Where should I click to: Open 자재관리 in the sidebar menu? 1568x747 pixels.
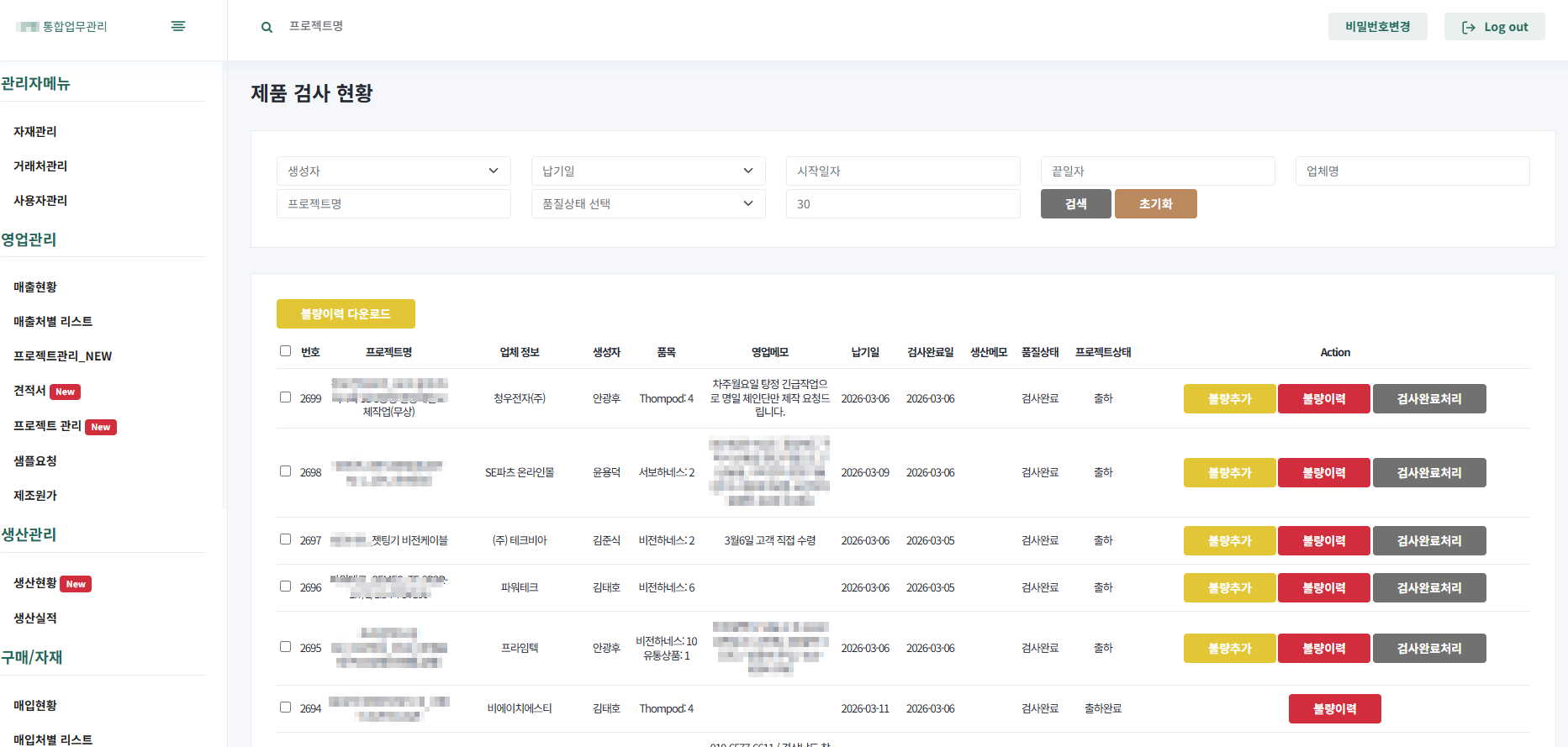point(35,132)
